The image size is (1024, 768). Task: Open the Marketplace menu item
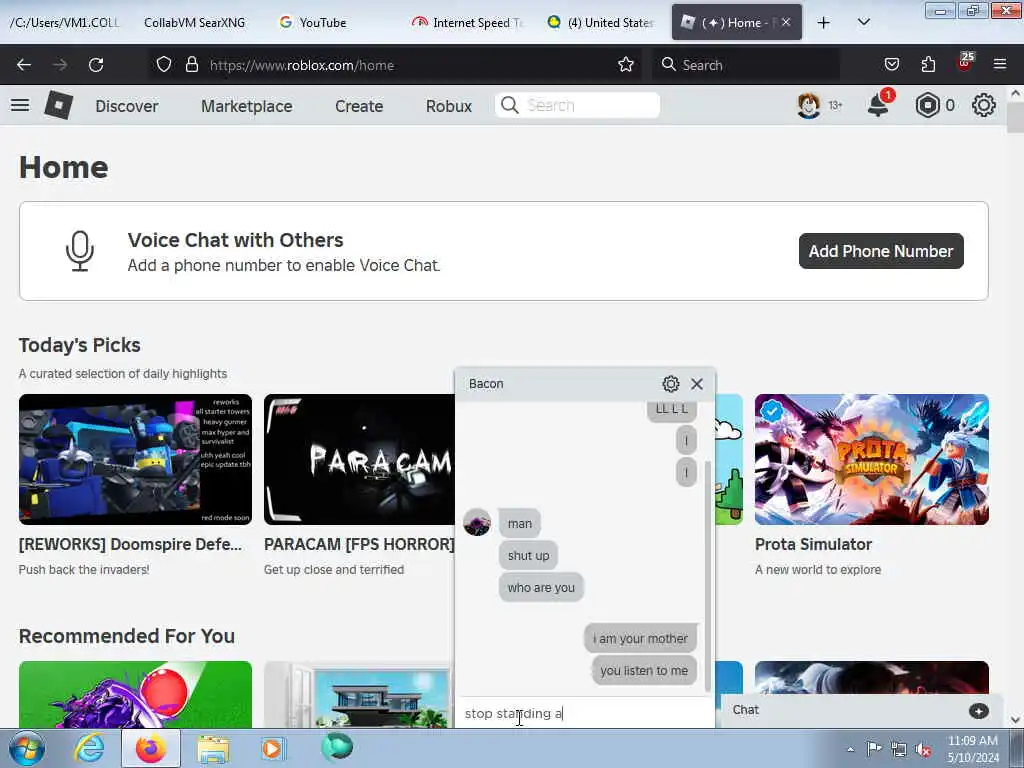[x=247, y=106]
